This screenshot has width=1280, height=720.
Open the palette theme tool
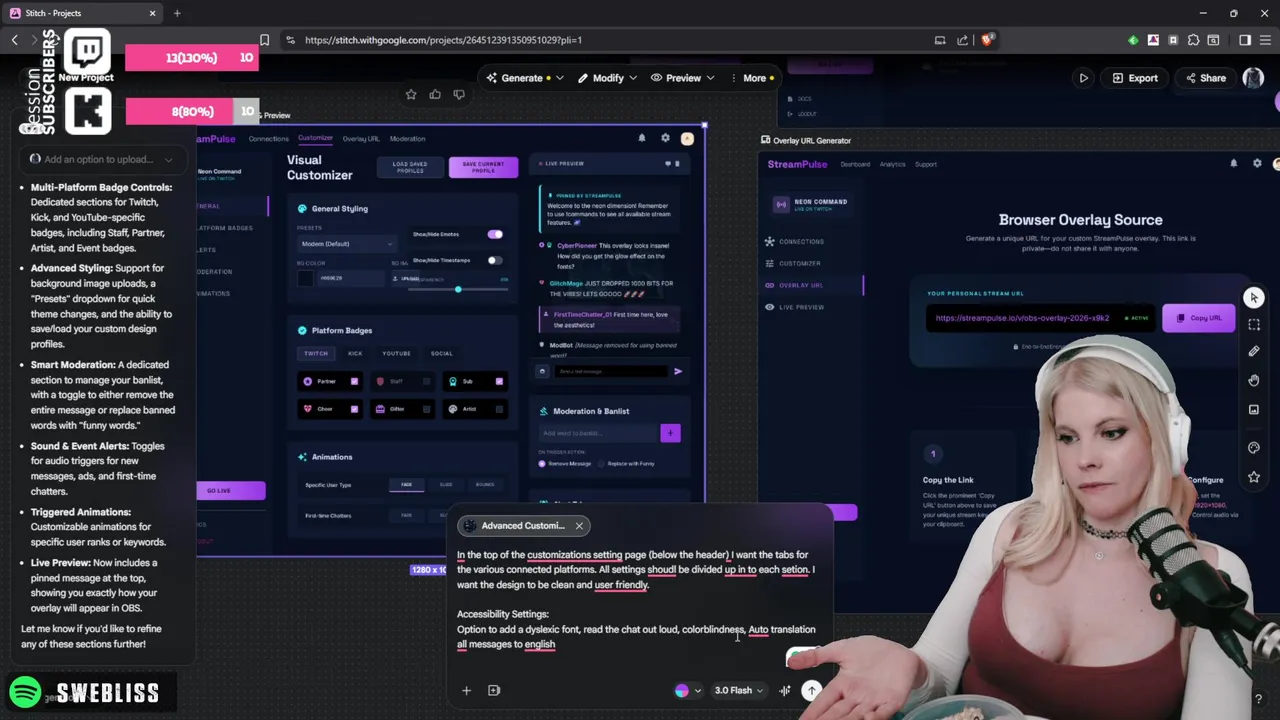(1254, 448)
